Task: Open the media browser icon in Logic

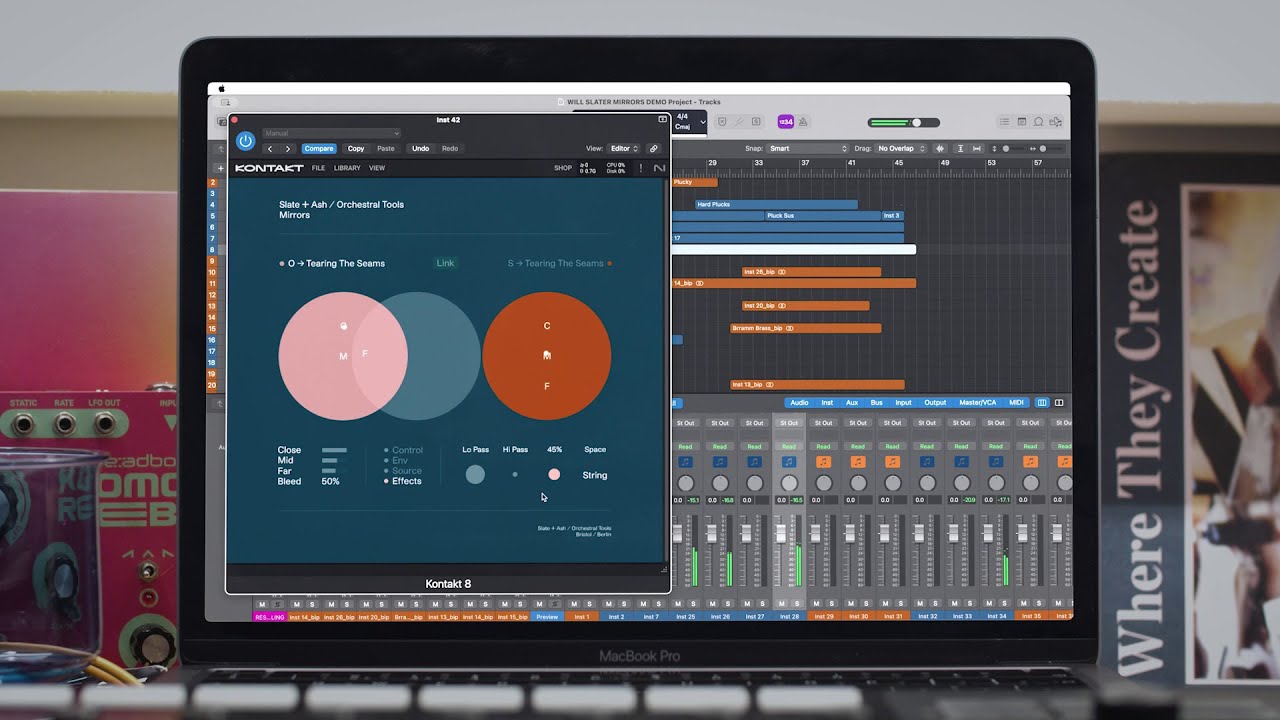Action: 1055,122
